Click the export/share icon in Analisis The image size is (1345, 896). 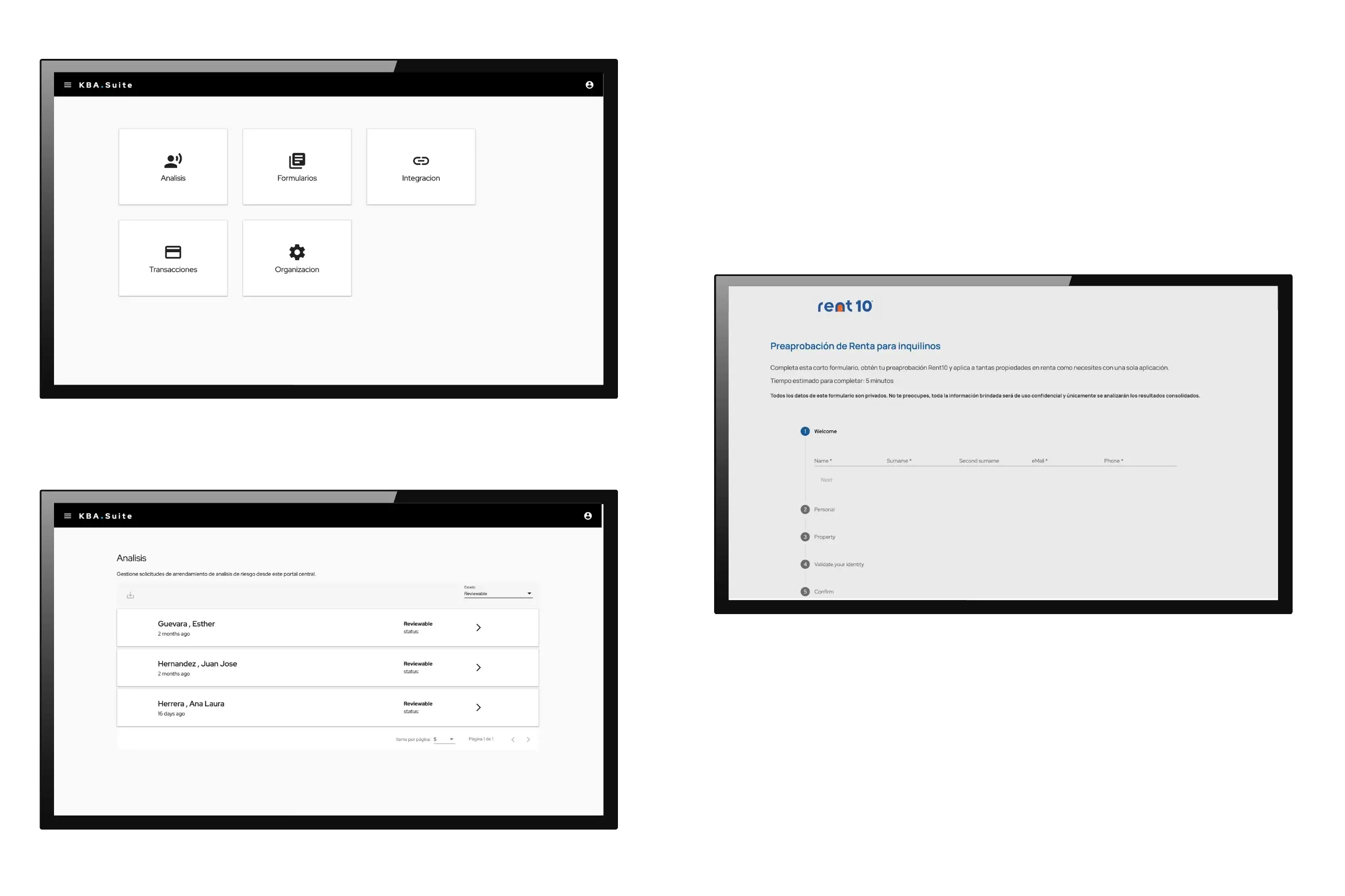pos(130,595)
